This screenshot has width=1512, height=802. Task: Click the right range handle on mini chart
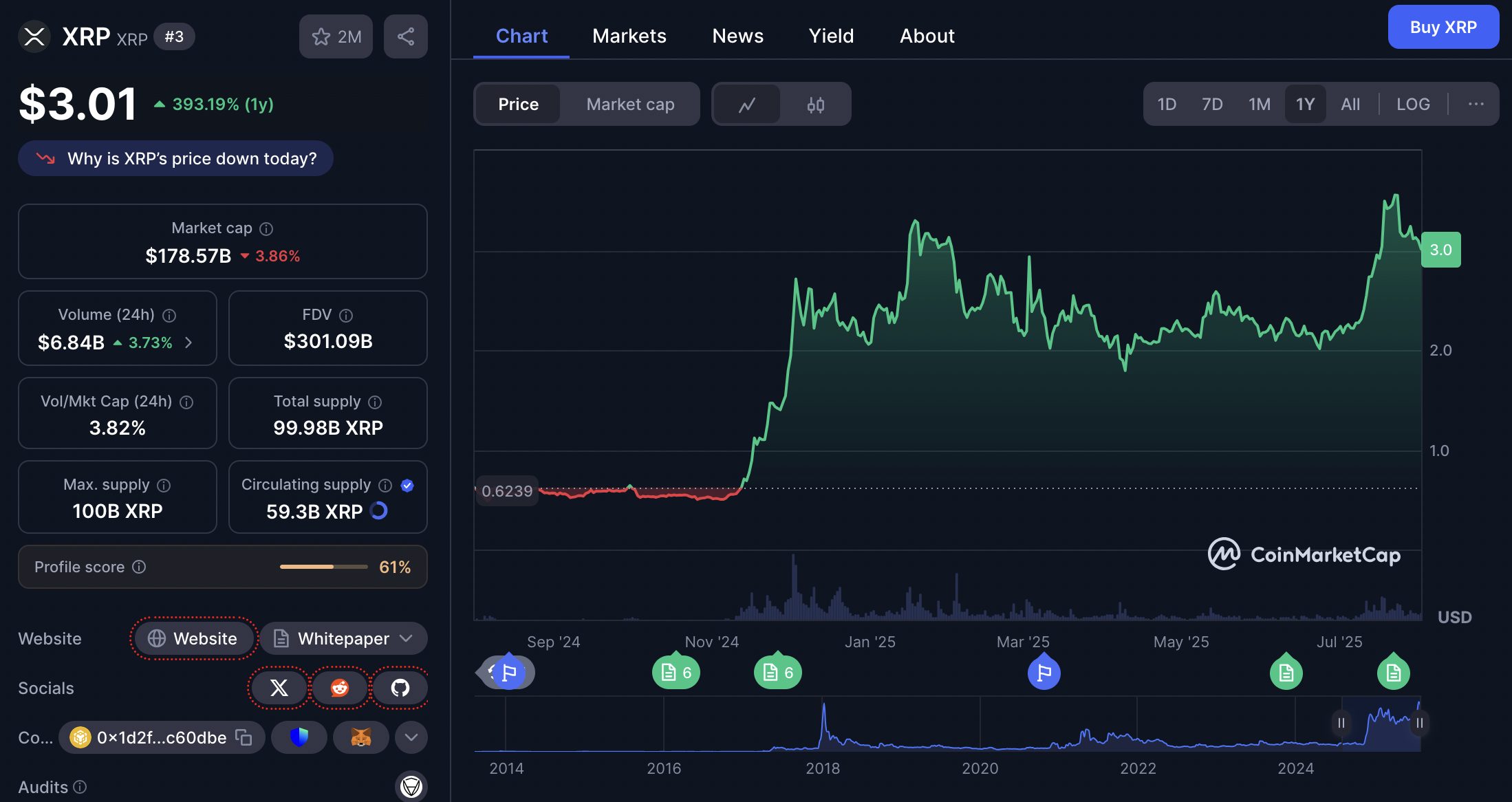[1420, 723]
